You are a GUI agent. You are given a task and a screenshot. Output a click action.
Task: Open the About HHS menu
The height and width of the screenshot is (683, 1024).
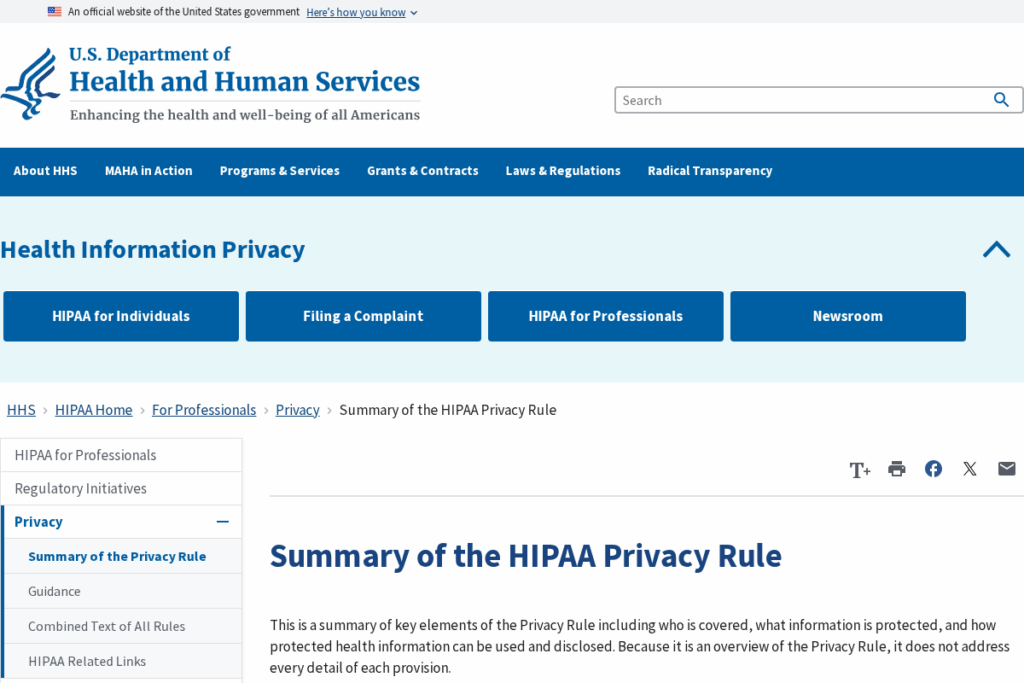coord(45,171)
